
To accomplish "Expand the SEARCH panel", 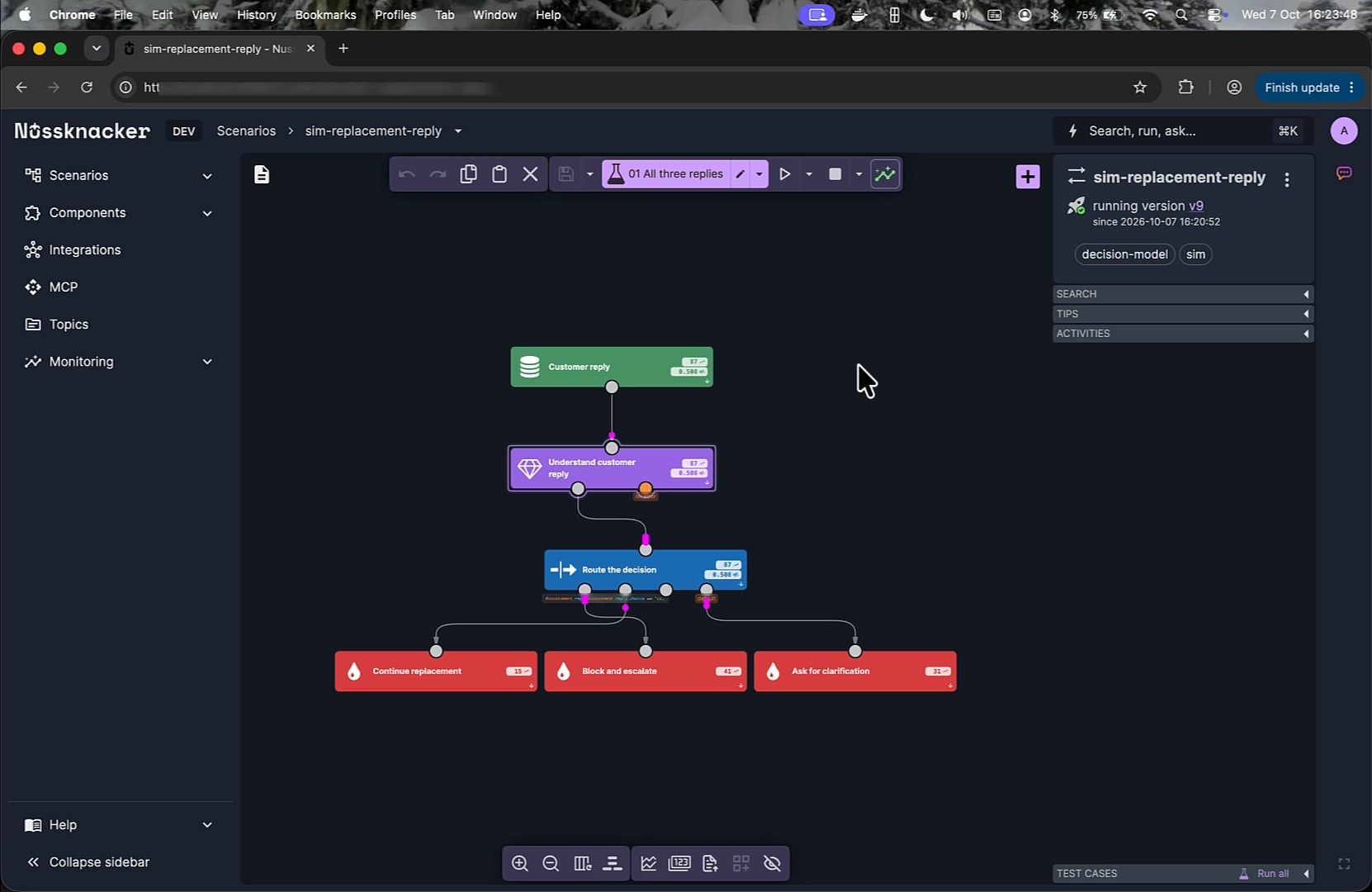I will [x=1183, y=294].
